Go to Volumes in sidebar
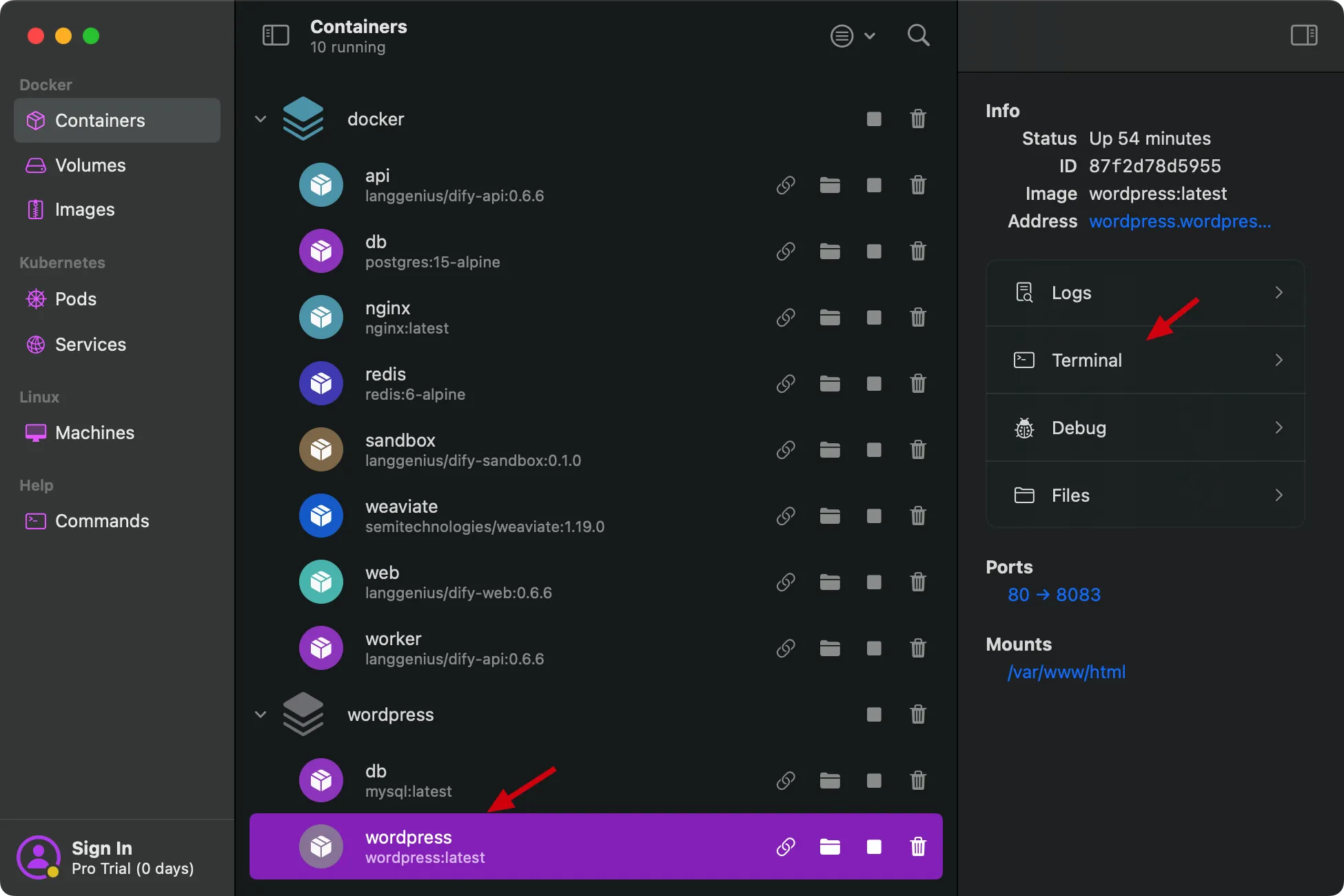 pyautogui.click(x=117, y=165)
